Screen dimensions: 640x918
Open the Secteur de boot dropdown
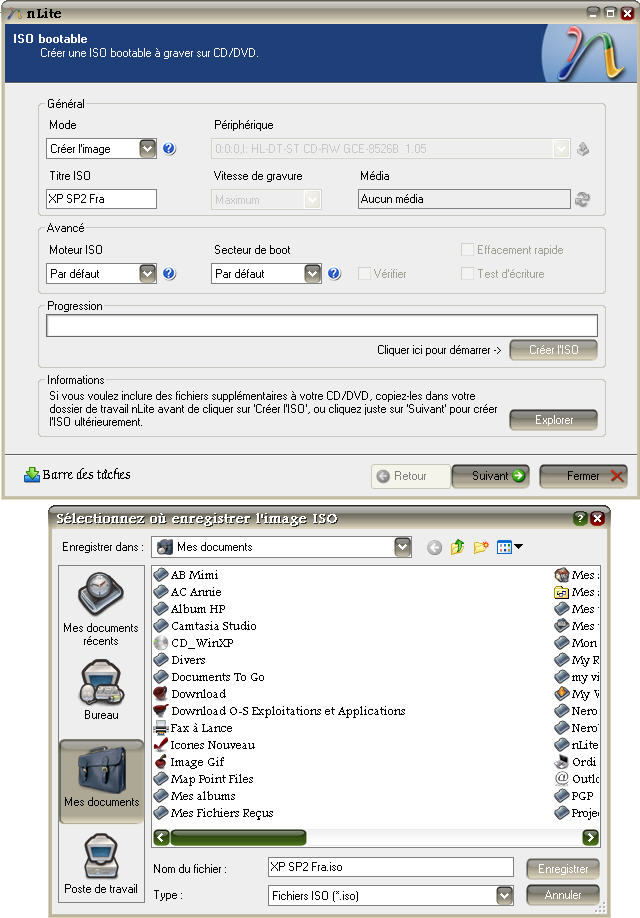coord(313,273)
